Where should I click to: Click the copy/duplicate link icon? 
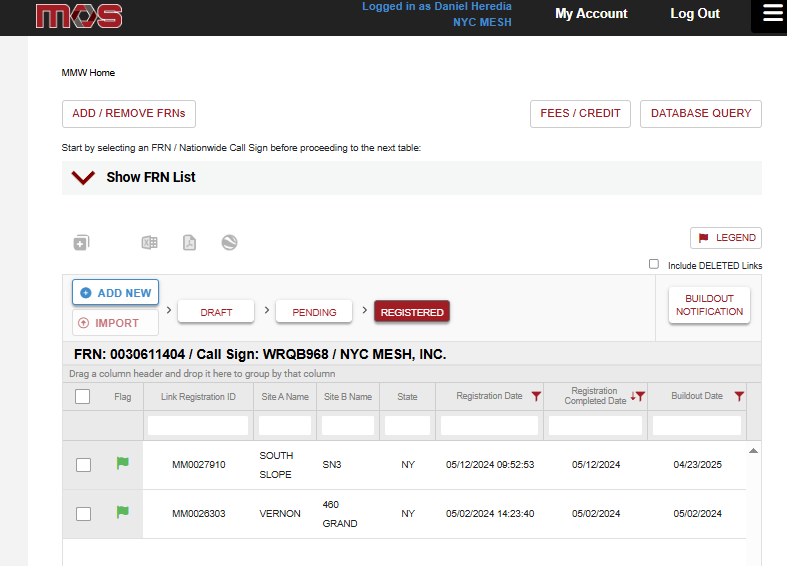pyautogui.click(x=81, y=243)
